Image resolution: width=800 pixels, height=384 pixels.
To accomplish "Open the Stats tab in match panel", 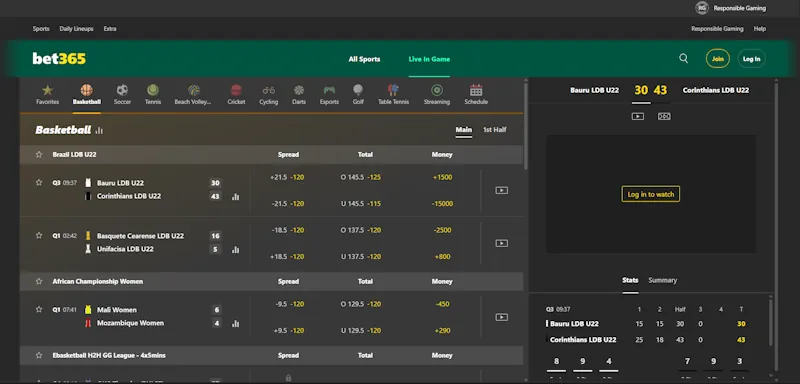I will point(630,280).
